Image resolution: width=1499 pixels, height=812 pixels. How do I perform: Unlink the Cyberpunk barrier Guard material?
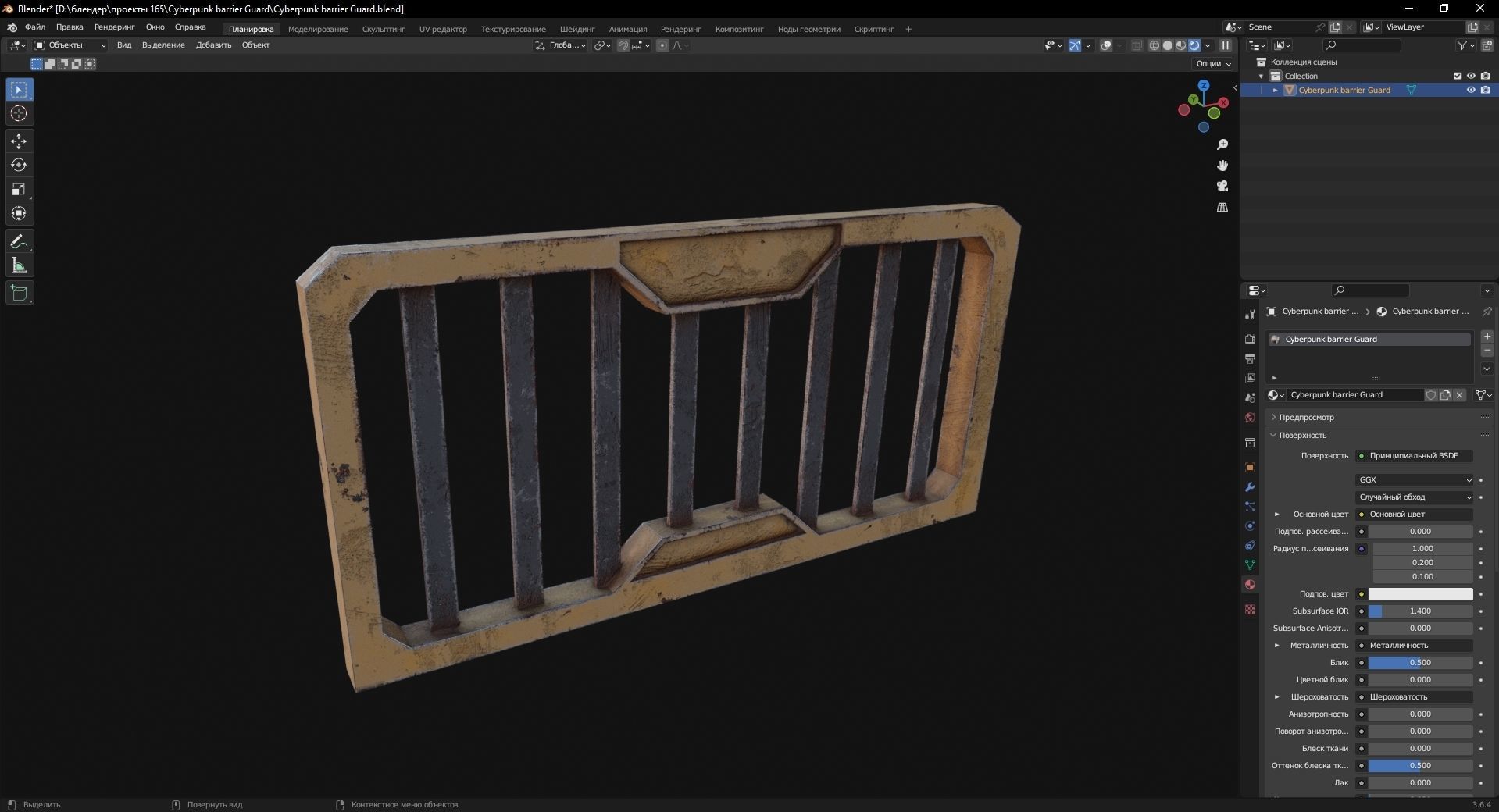1459,395
